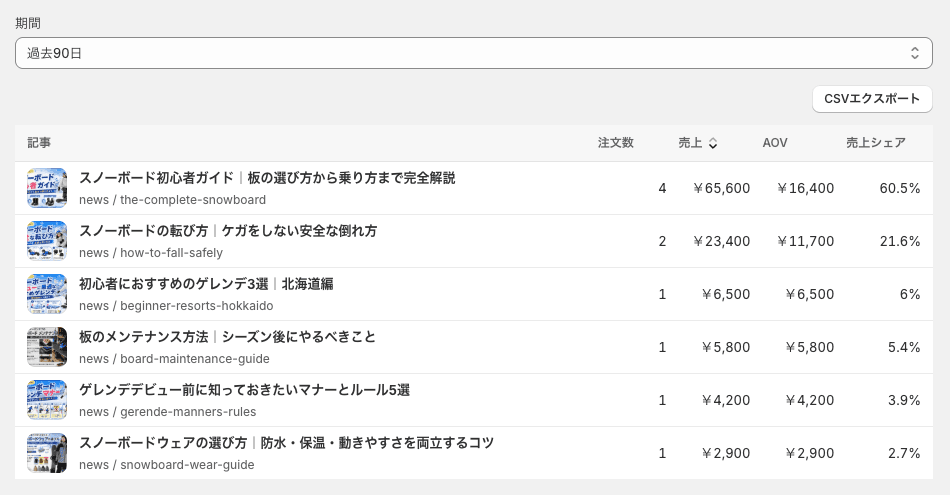Open article スノーボード初心者ガイド title

267,178
